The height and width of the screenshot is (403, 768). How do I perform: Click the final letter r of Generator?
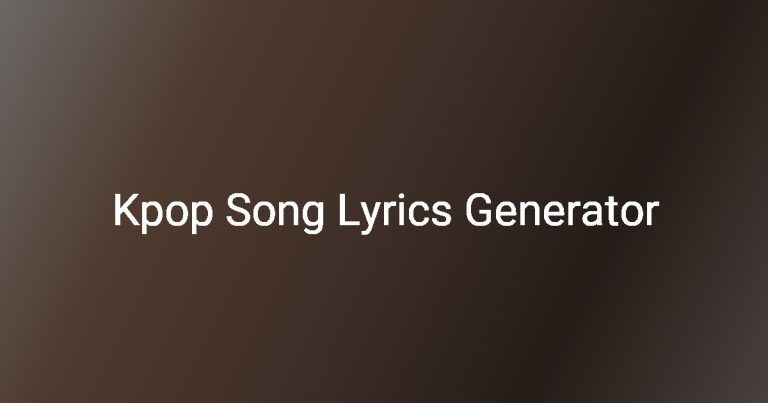[x=652, y=214]
